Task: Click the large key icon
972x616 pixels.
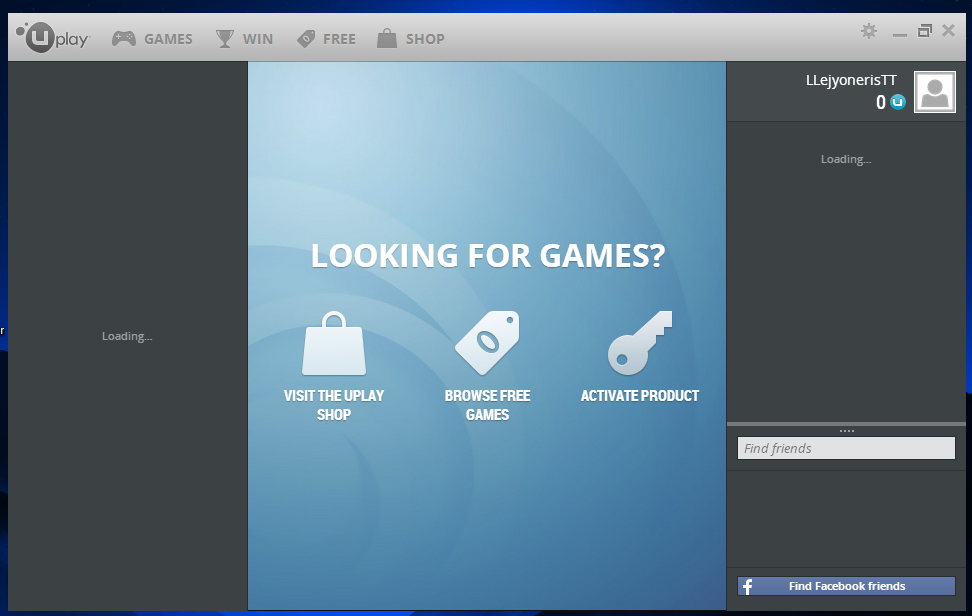Action: [x=640, y=343]
